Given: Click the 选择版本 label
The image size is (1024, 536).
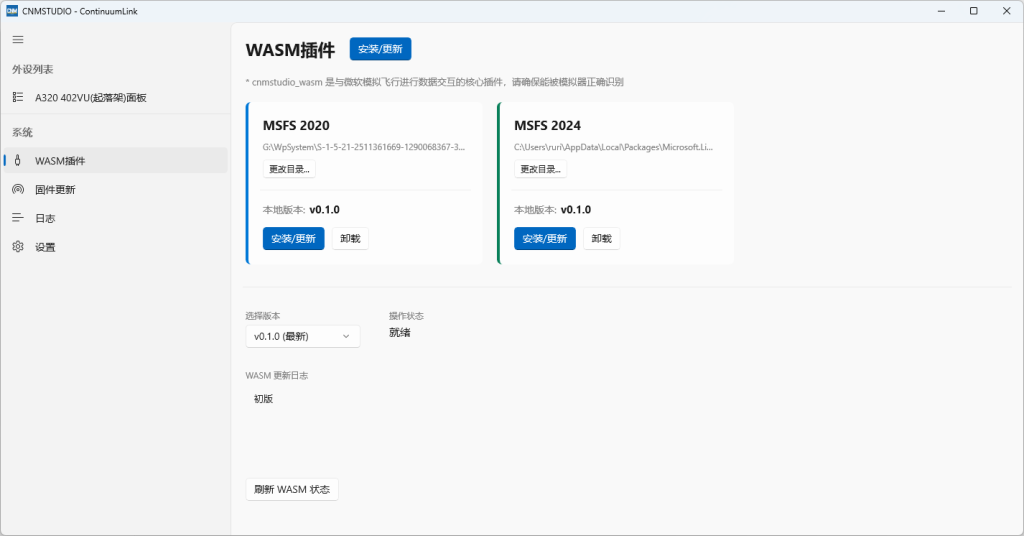Looking at the screenshot, I should point(263,316).
